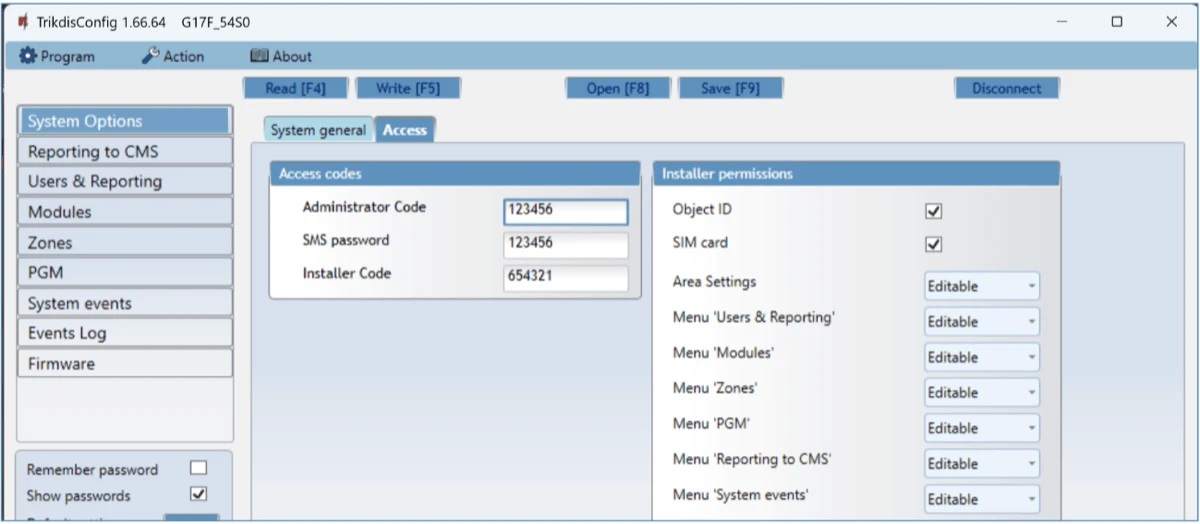Toggle the SIM card checkbox
Screen dimensions: 1200x524
(934, 244)
